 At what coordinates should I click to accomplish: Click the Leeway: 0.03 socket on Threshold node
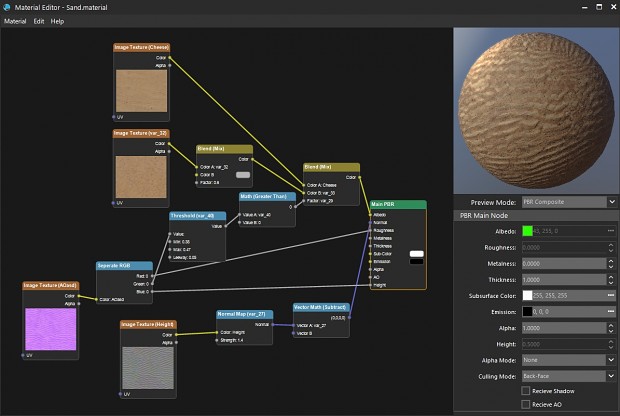tap(170, 257)
